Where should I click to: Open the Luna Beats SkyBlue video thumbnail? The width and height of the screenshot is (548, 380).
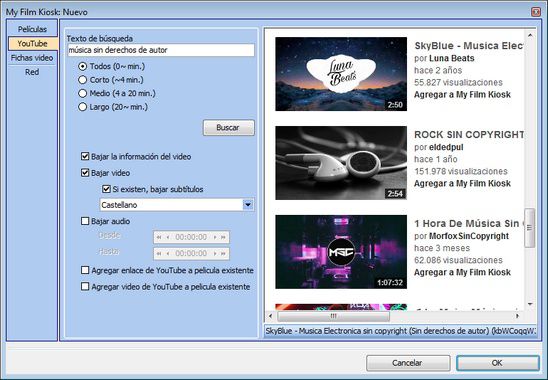point(341,74)
